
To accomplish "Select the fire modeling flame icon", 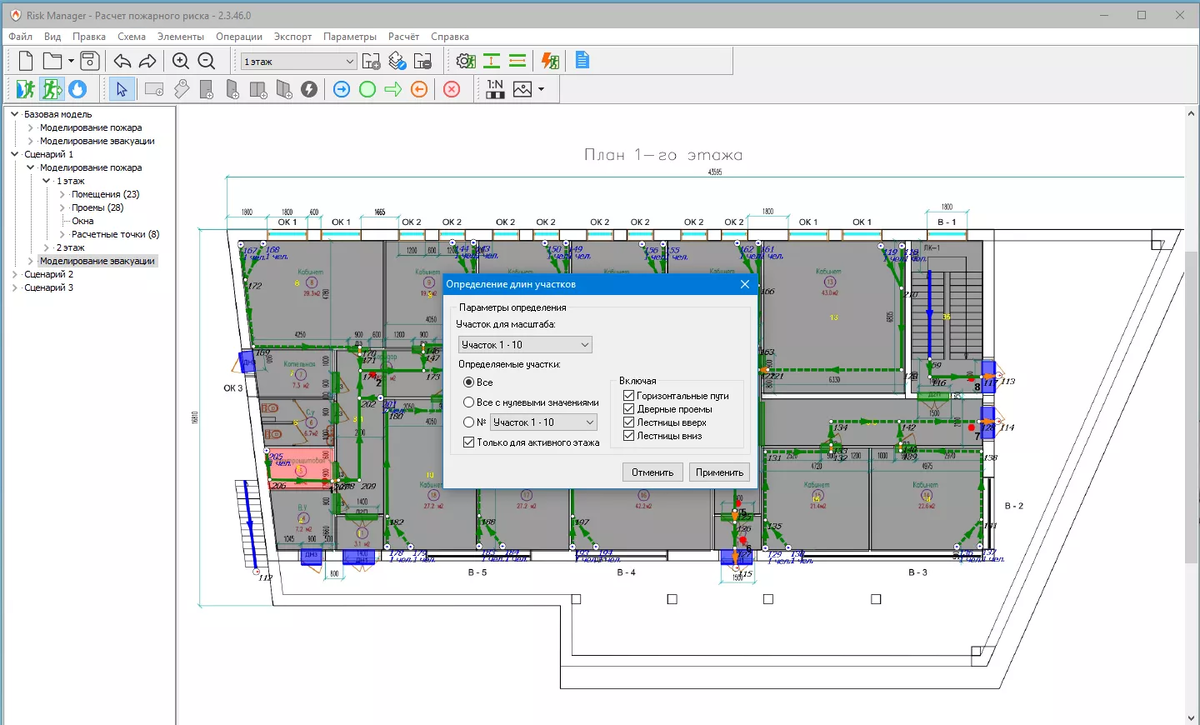I will pos(77,89).
